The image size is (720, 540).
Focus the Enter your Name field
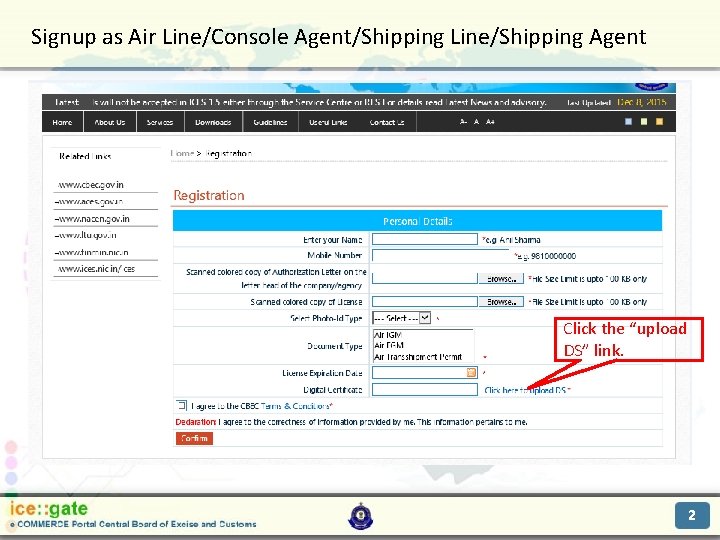coord(425,239)
